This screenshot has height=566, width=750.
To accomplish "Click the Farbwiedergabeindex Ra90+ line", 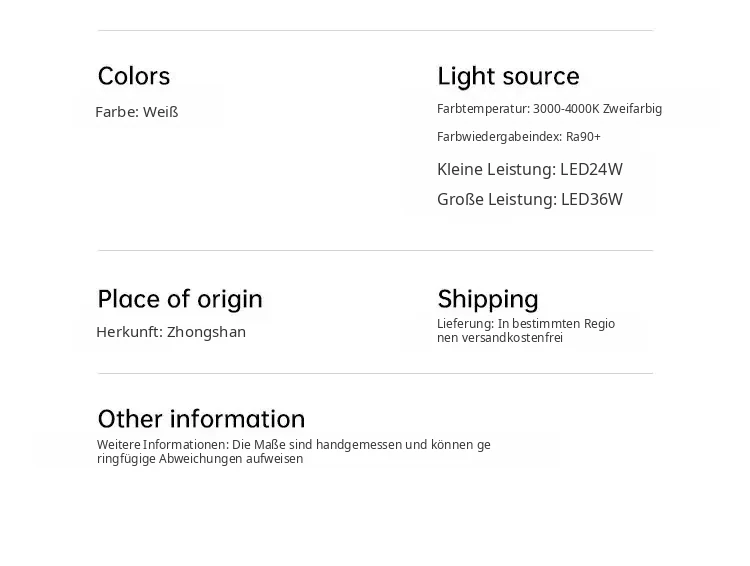I will [x=518, y=137].
